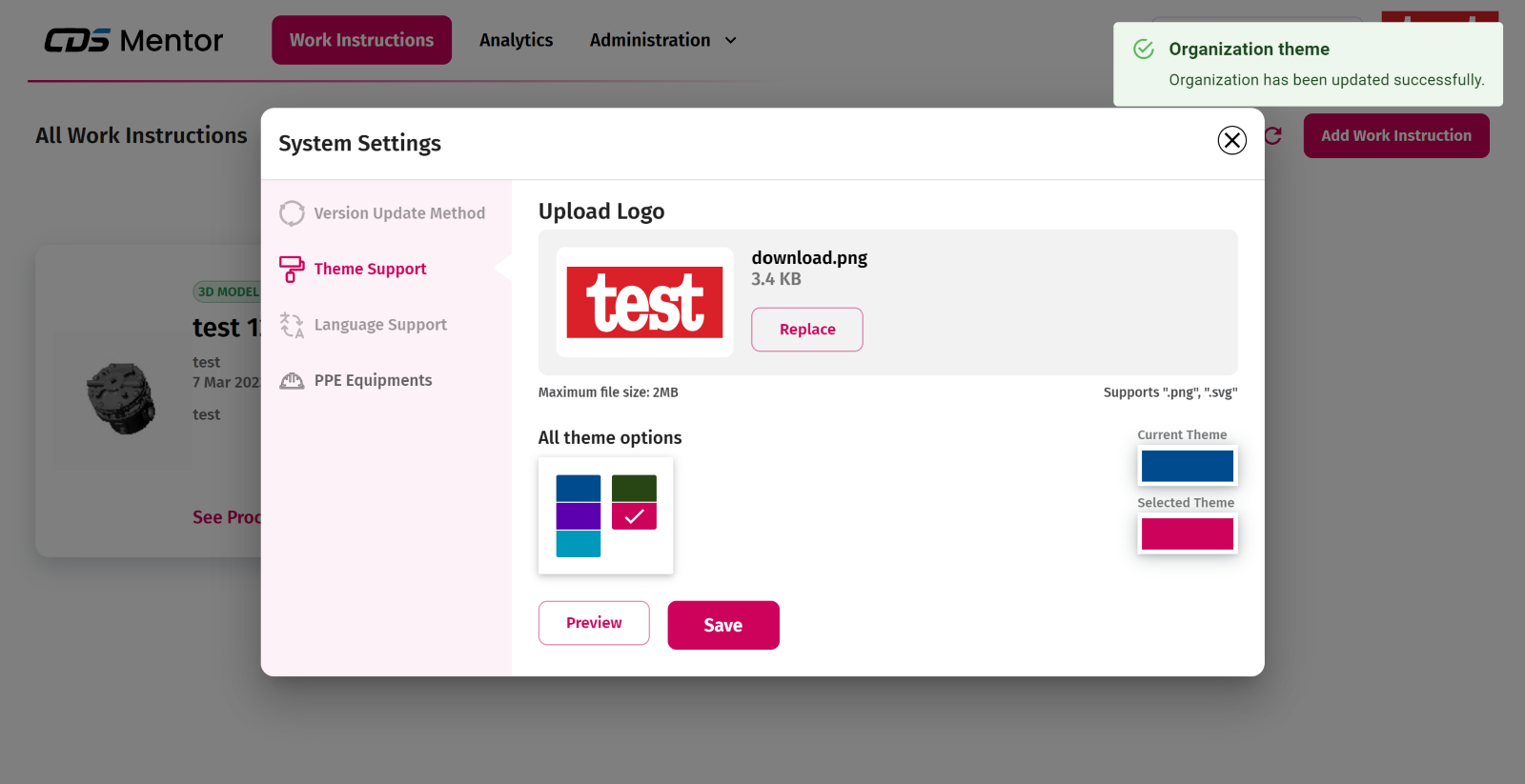Close the System Settings dialog
The width and height of the screenshot is (1525, 784).
[1231, 140]
